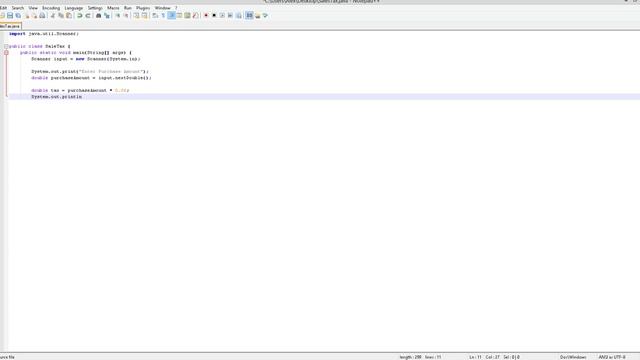
Task: Click the import java.util.Scanner line
Action: 44,34
